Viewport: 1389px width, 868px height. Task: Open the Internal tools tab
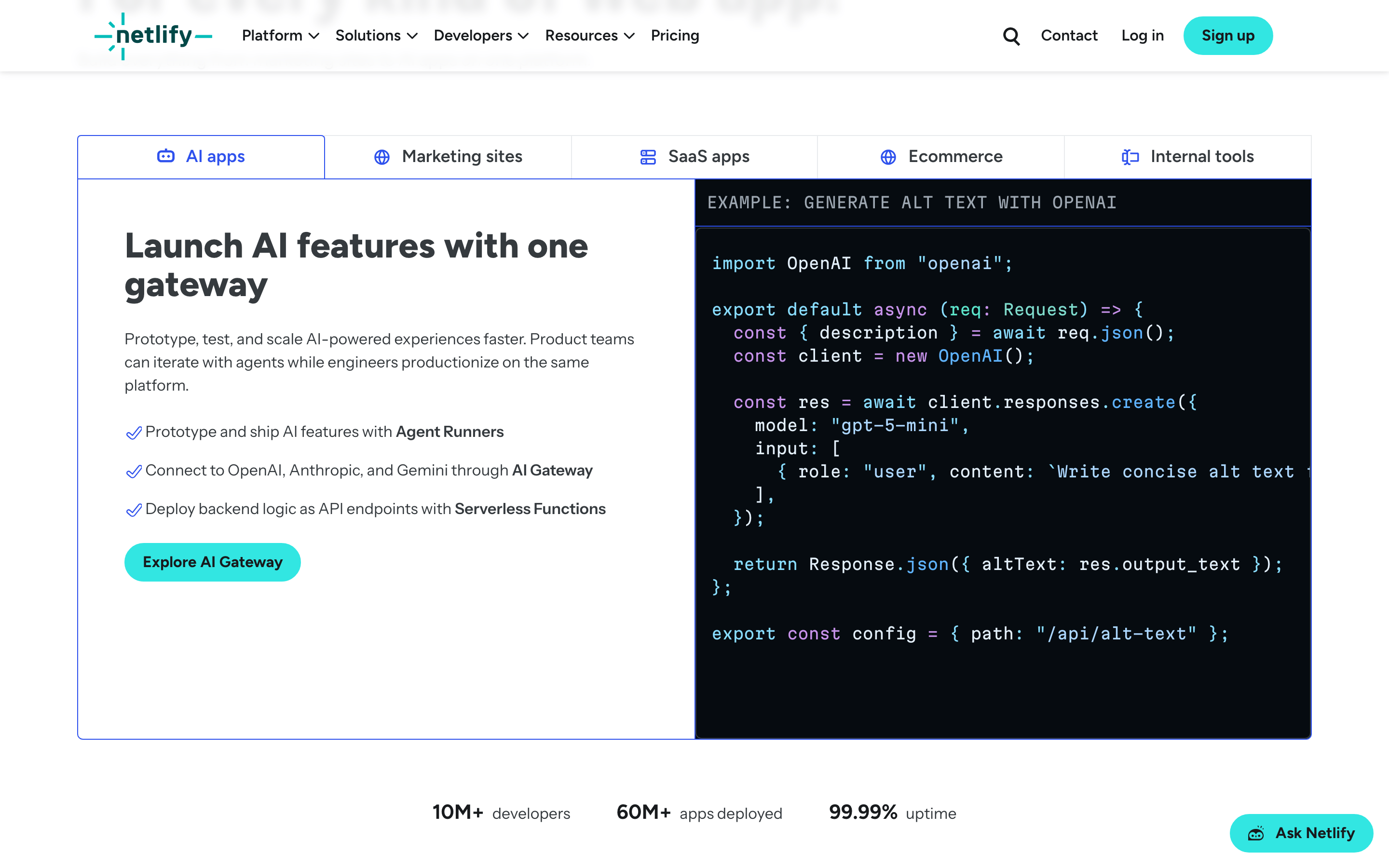click(x=1187, y=157)
